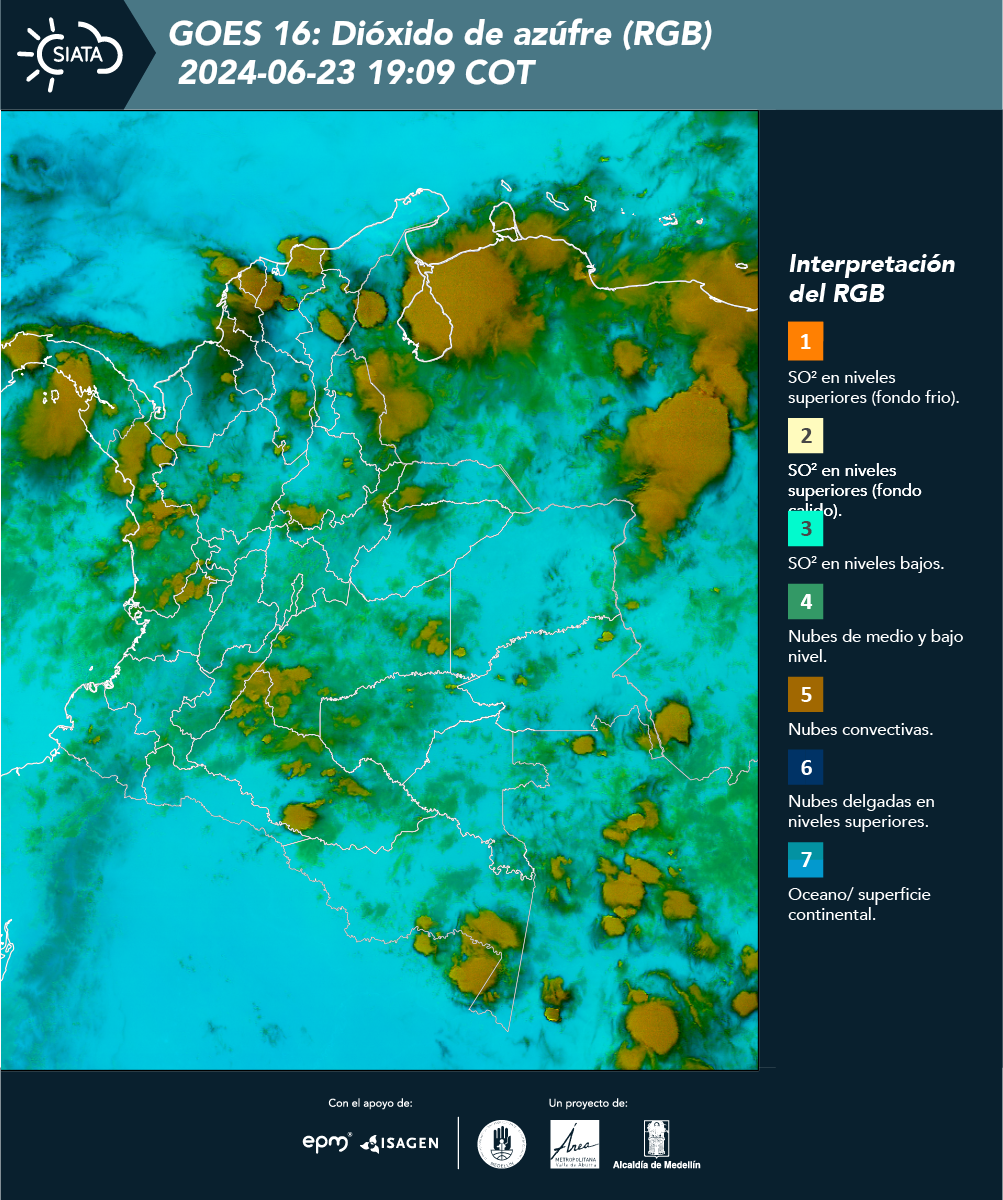Viewport: 1003px width, 1200px height.
Task: Click the GOES 16 satellite map image
Action: click(x=380, y=589)
